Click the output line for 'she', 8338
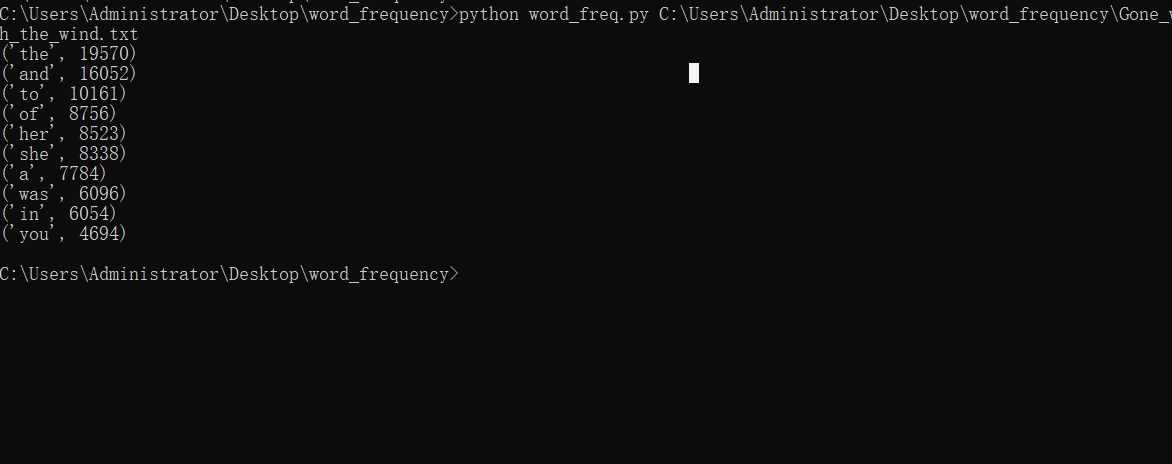The image size is (1172, 464). 64,154
